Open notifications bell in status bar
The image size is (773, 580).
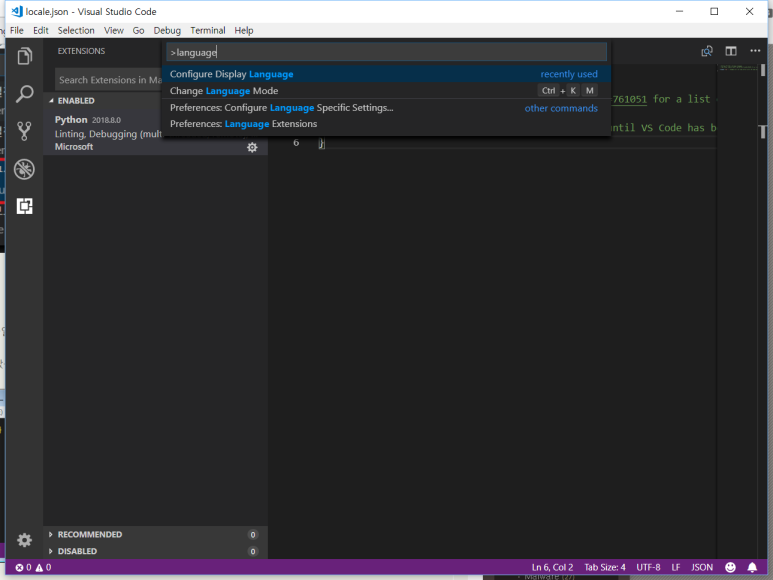[x=752, y=567]
